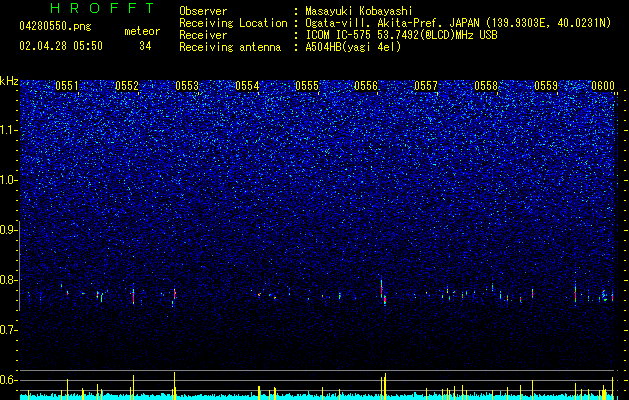Click the strong meteor echo after 0556
Viewport: 629px width, 400px height.
point(383,293)
